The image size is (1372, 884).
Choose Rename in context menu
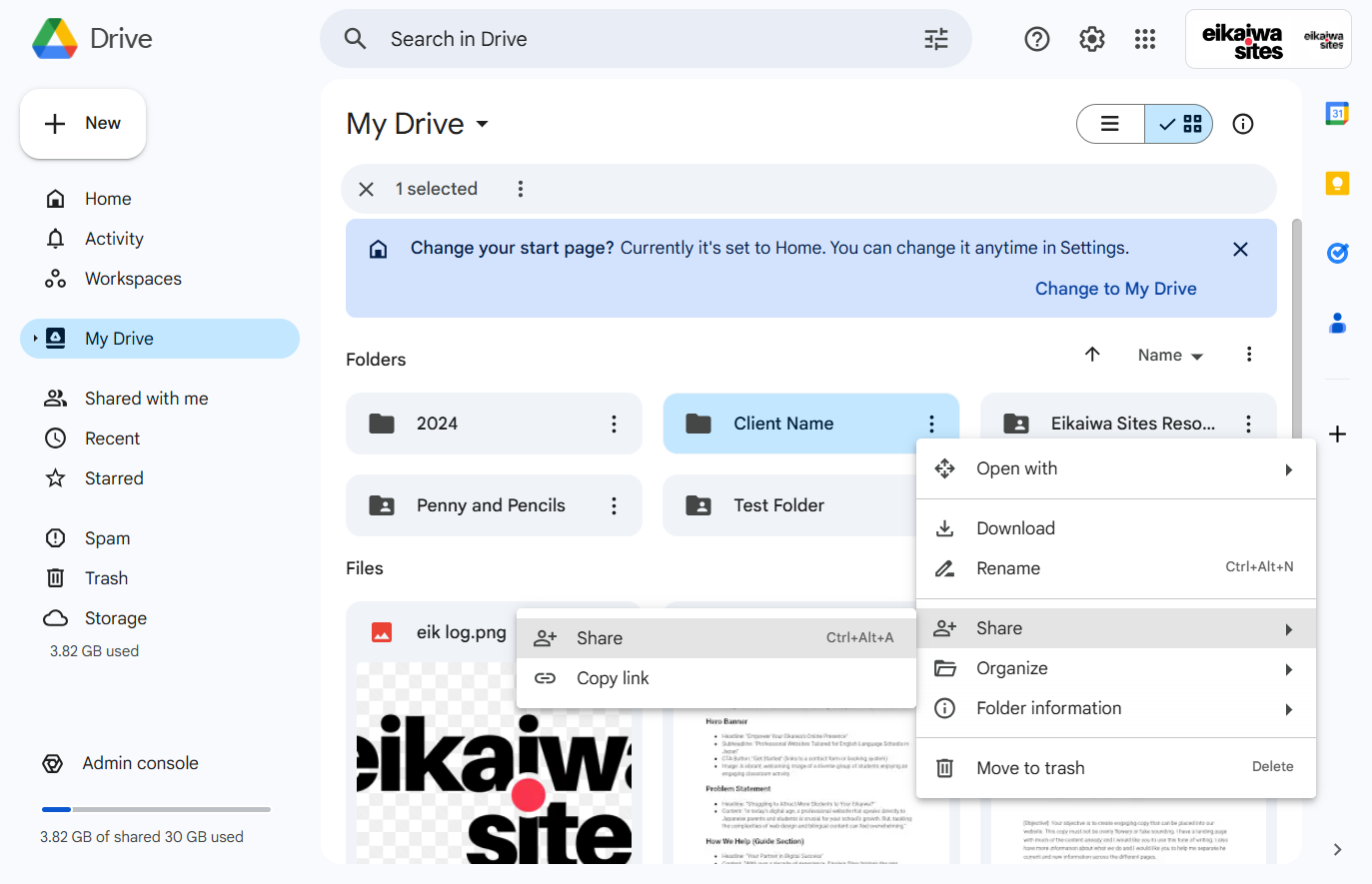1116,568
